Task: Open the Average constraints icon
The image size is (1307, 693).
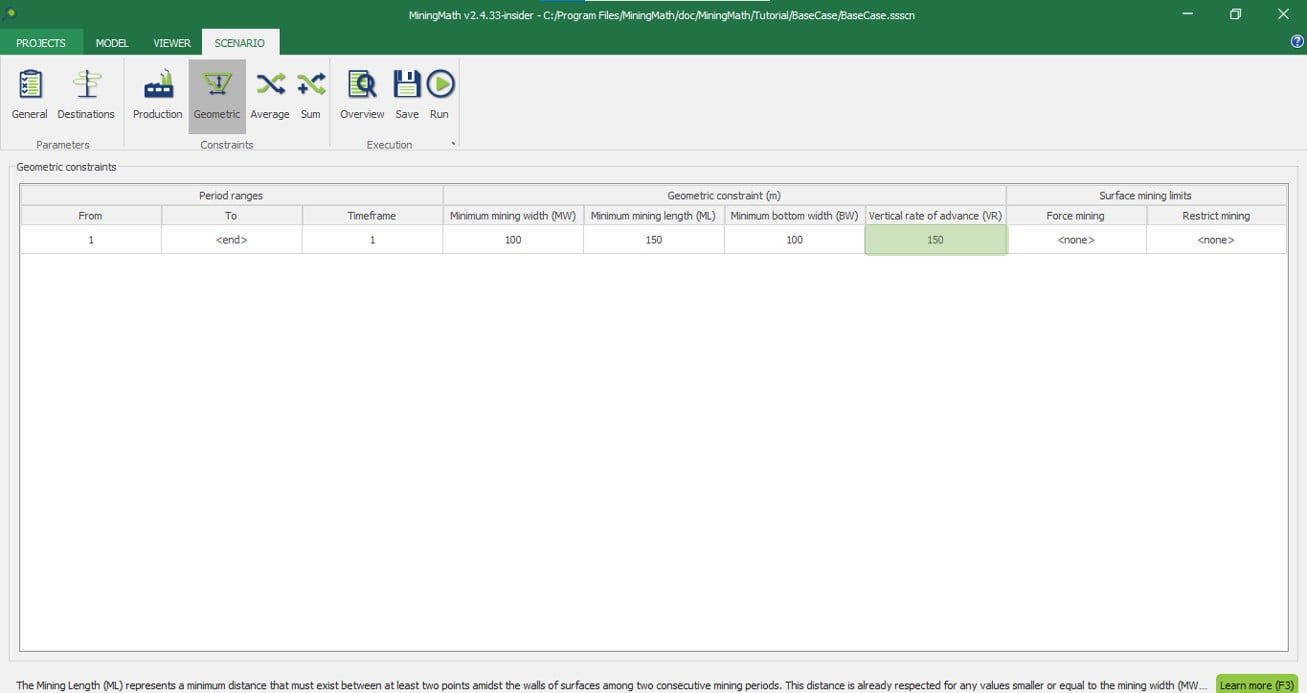Action: pyautogui.click(x=270, y=95)
